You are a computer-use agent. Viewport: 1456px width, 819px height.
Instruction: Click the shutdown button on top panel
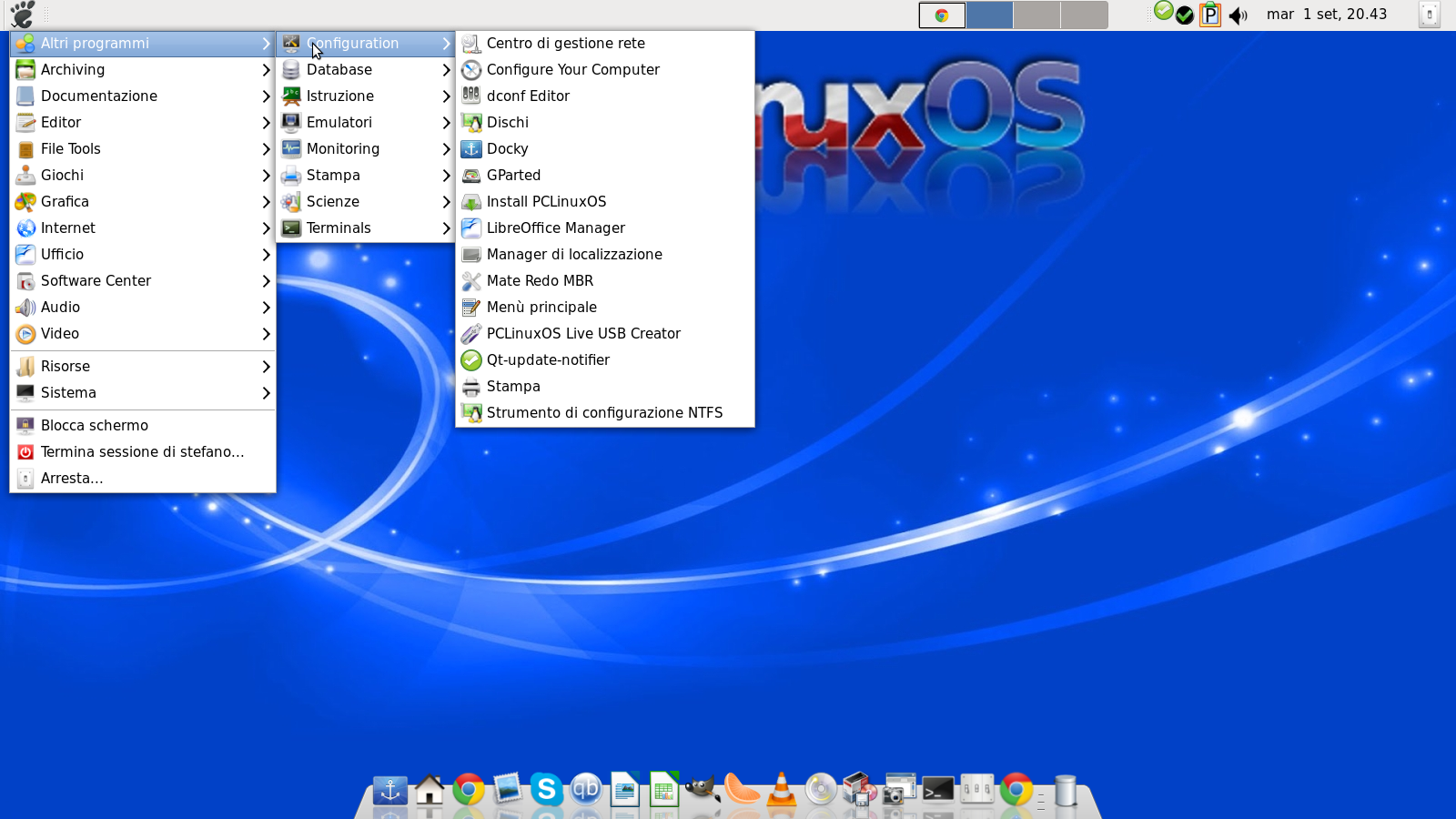pyautogui.click(x=1430, y=15)
